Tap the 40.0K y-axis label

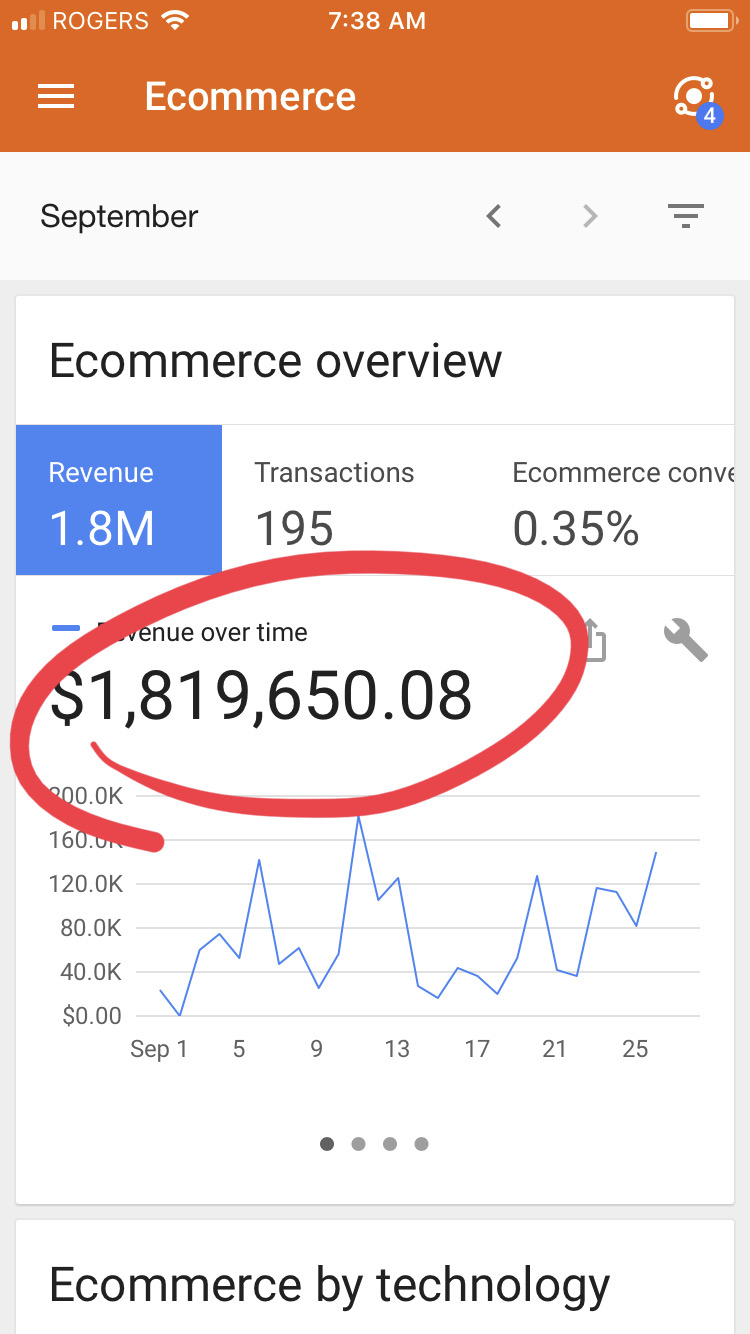(x=90, y=972)
